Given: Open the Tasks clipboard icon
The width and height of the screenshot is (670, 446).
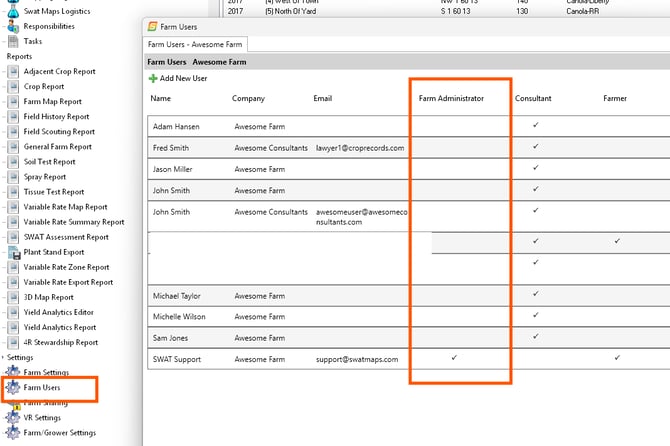Looking at the screenshot, I should point(13,41).
